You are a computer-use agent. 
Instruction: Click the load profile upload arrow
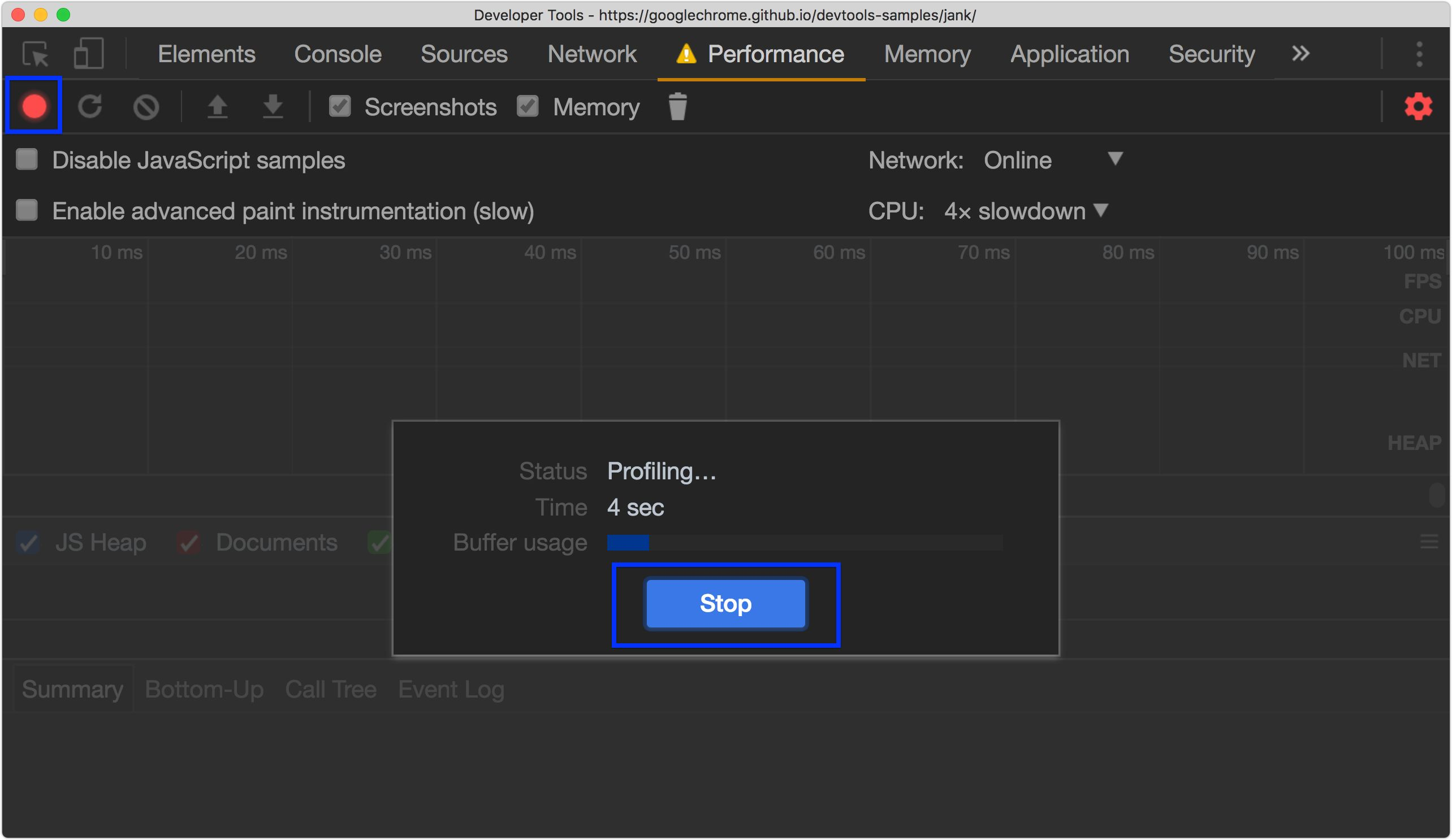(x=217, y=107)
